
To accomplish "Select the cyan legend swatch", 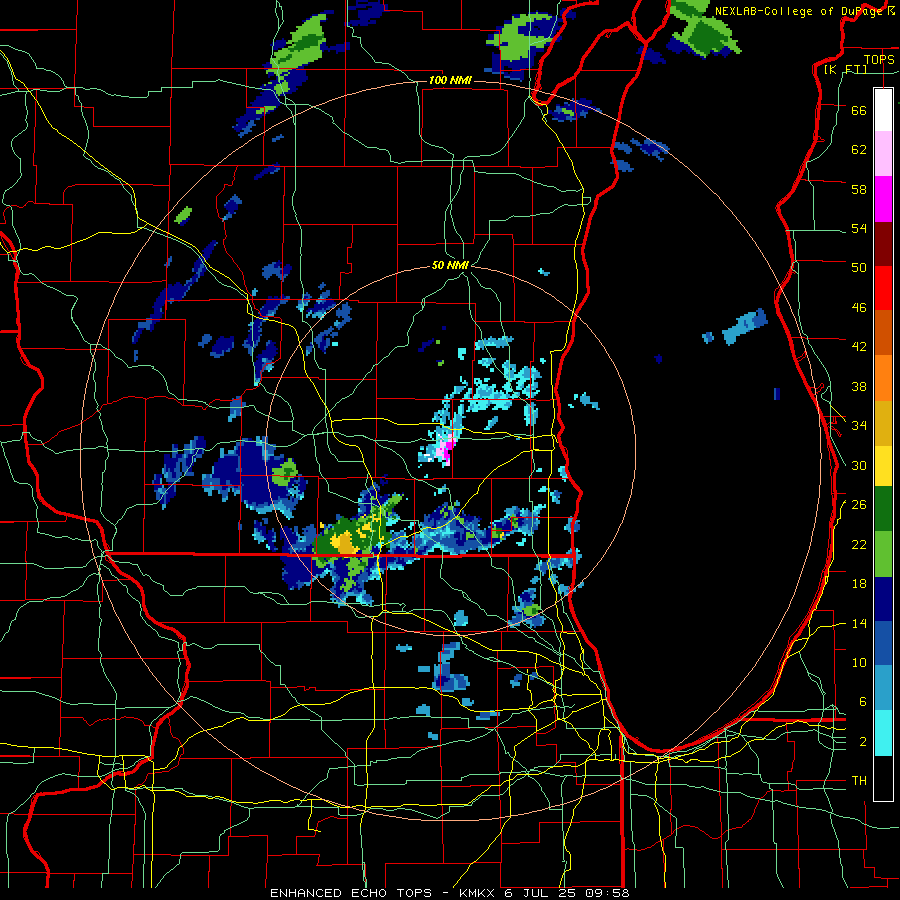I will coord(883,733).
